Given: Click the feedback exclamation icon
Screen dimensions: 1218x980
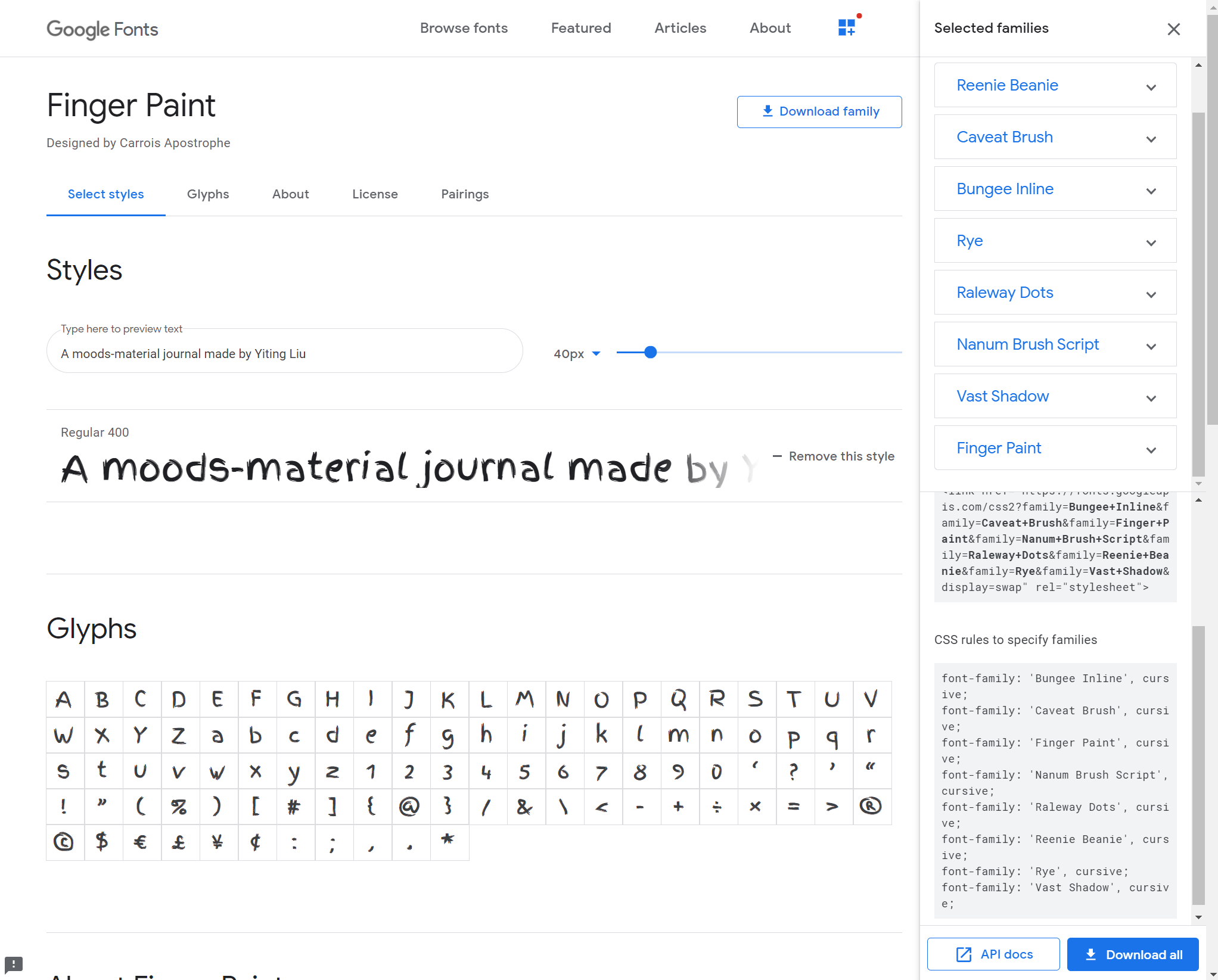Looking at the screenshot, I should pyautogui.click(x=14, y=963).
